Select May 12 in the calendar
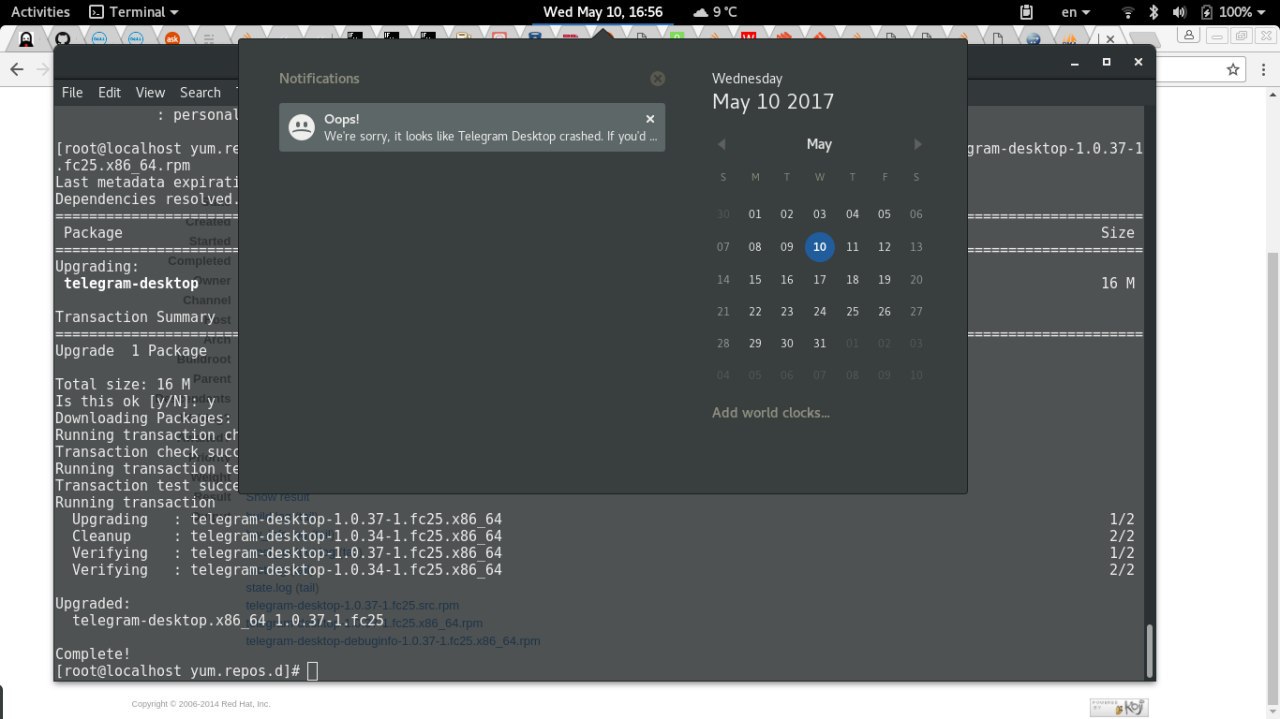 [884, 246]
